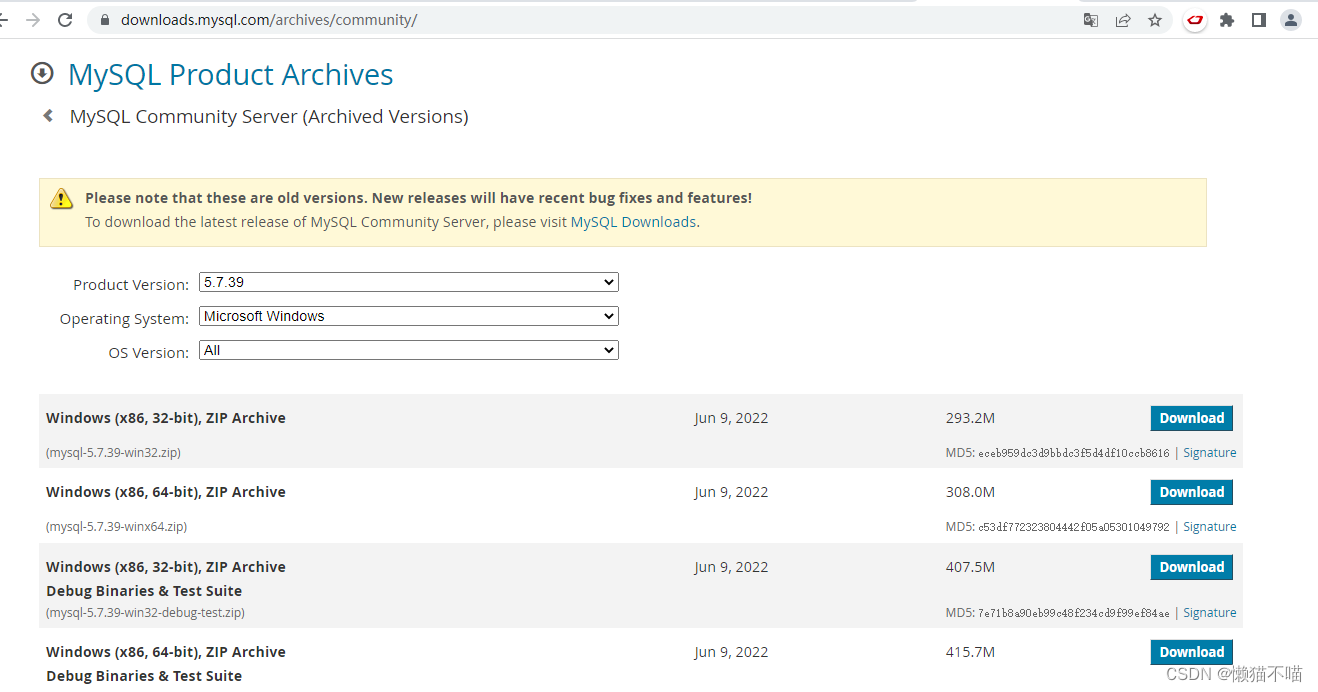1318x692 pixels.
Task: Click MySQL Community Server (Archived Versions) heading
Action: [269, 116]
